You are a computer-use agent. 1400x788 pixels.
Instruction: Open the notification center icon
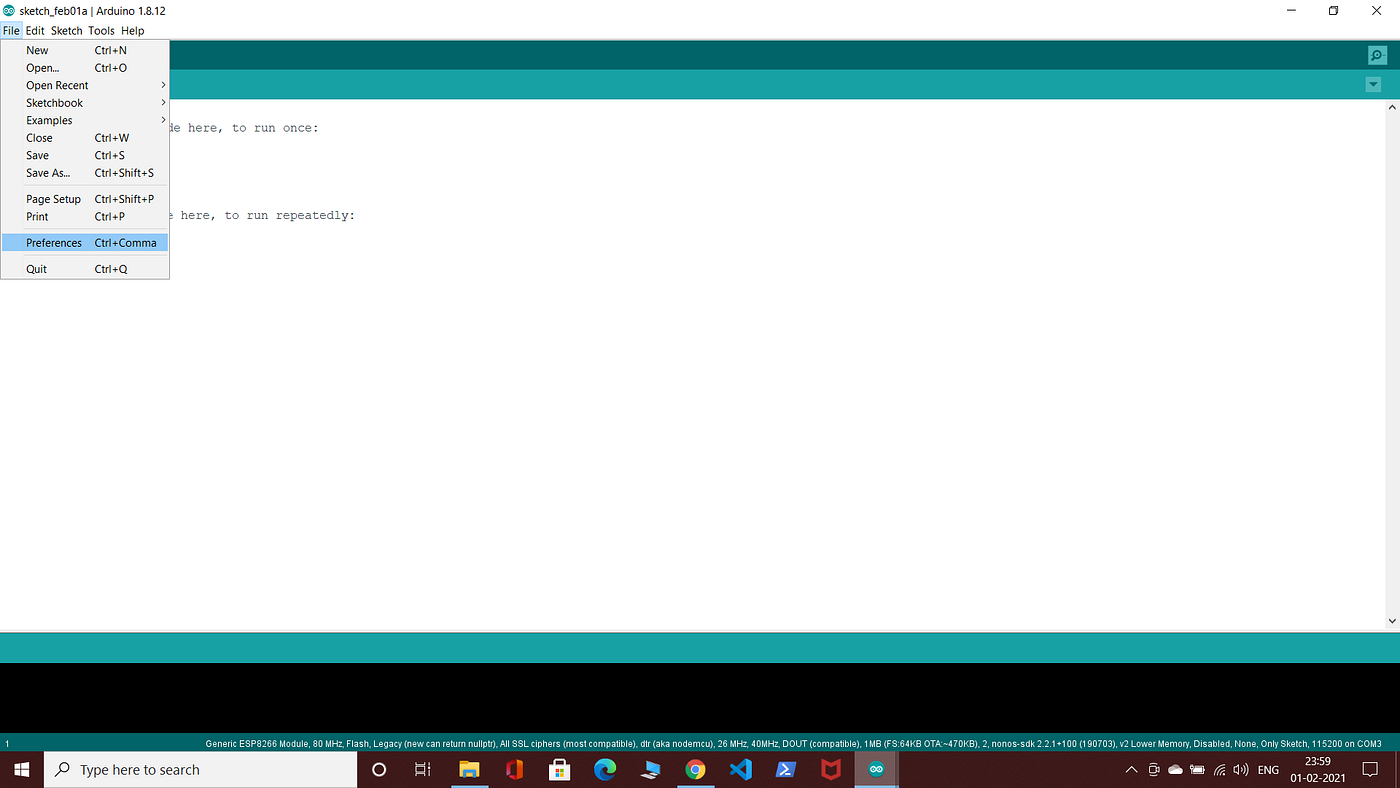click(1370, 770)
